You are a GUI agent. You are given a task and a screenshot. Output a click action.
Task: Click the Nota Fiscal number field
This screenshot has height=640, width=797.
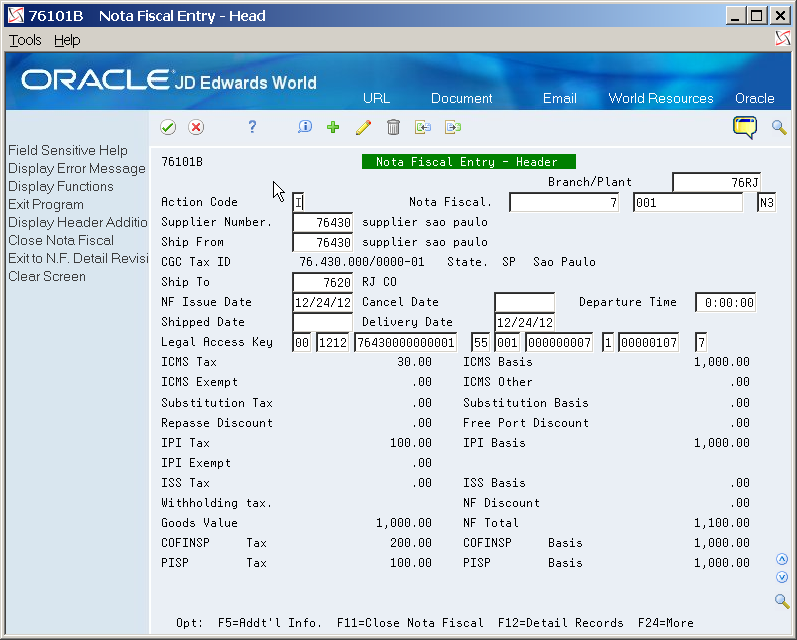[x=564, y=202]
